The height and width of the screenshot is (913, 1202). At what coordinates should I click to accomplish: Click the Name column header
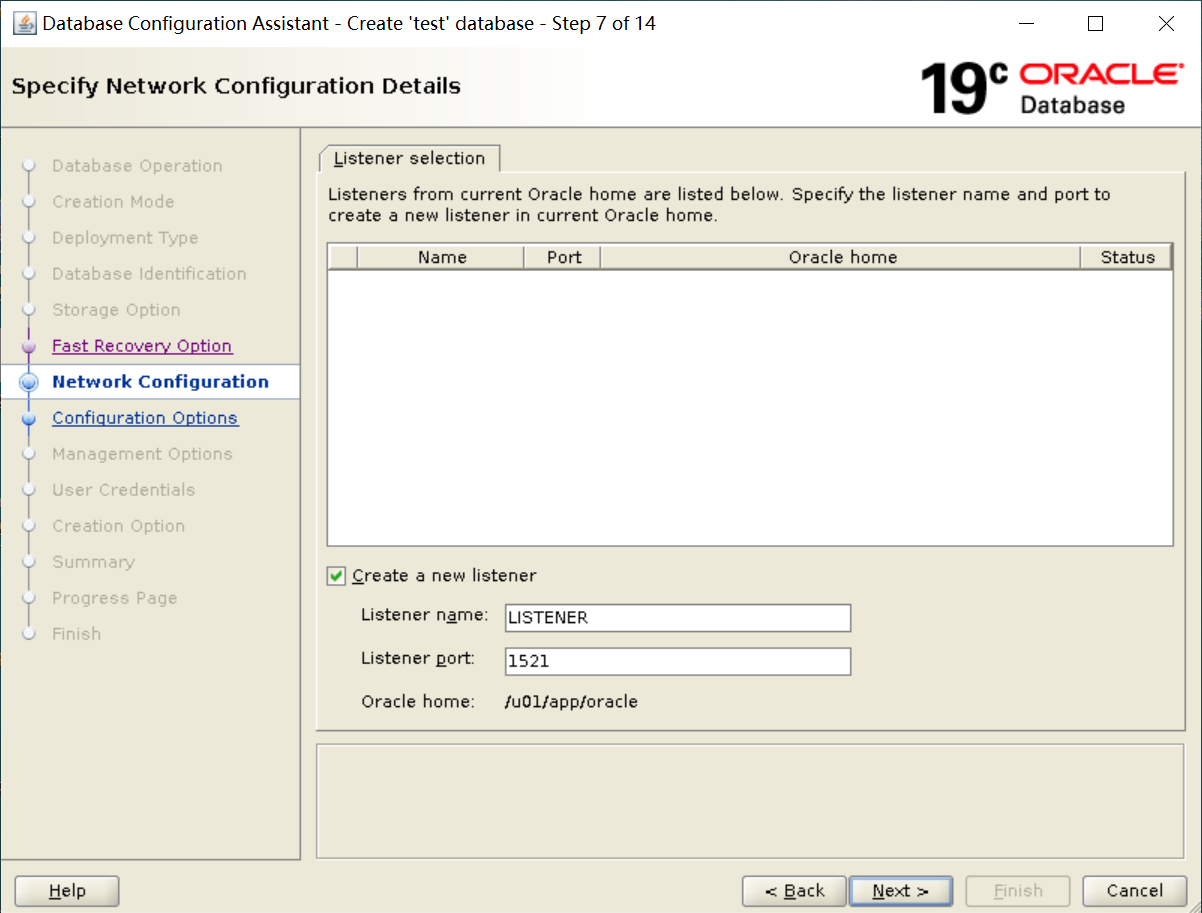[x=441, y=257]
